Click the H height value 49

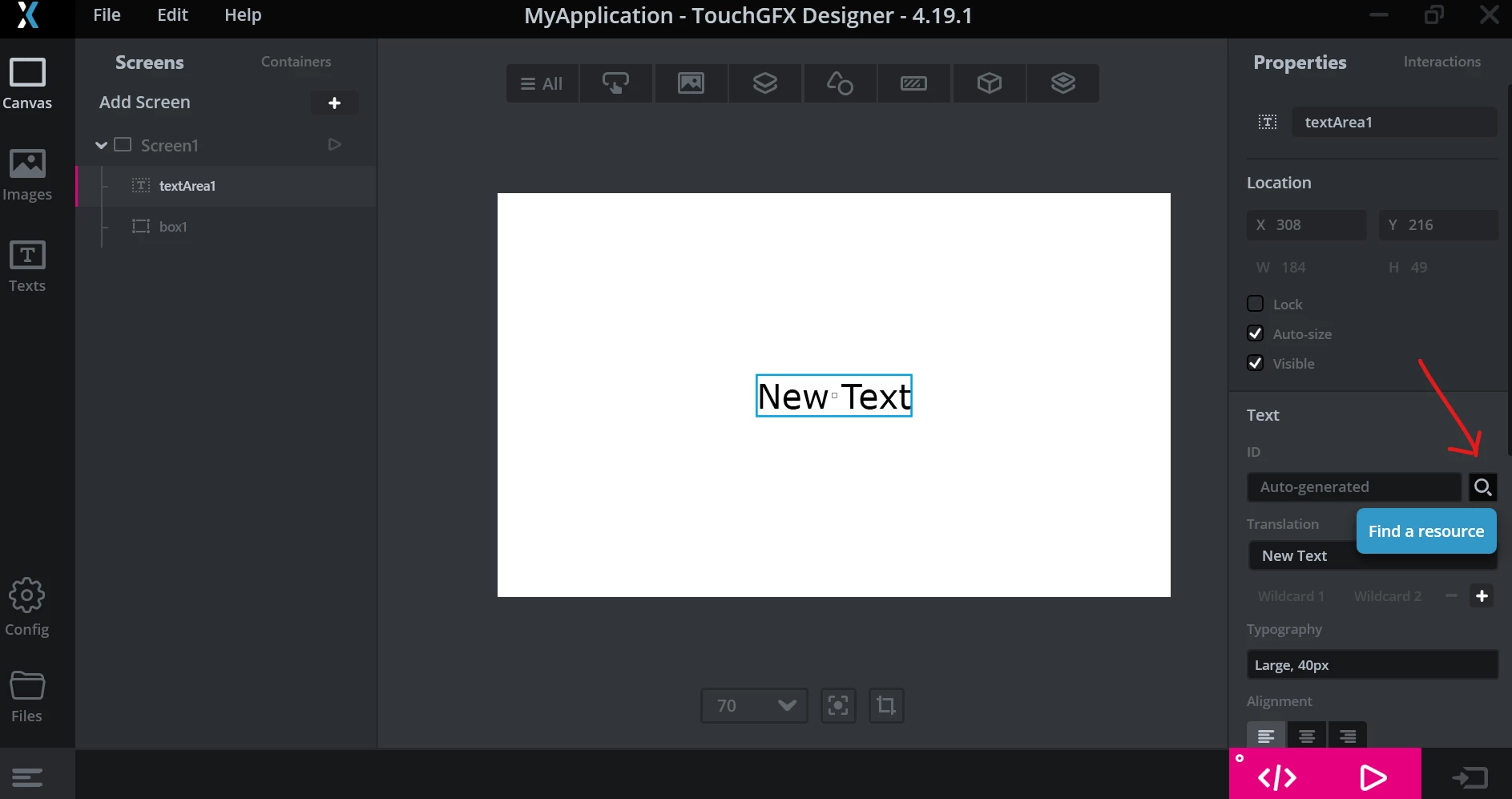pyautogui.click(x=1419, y=268)
